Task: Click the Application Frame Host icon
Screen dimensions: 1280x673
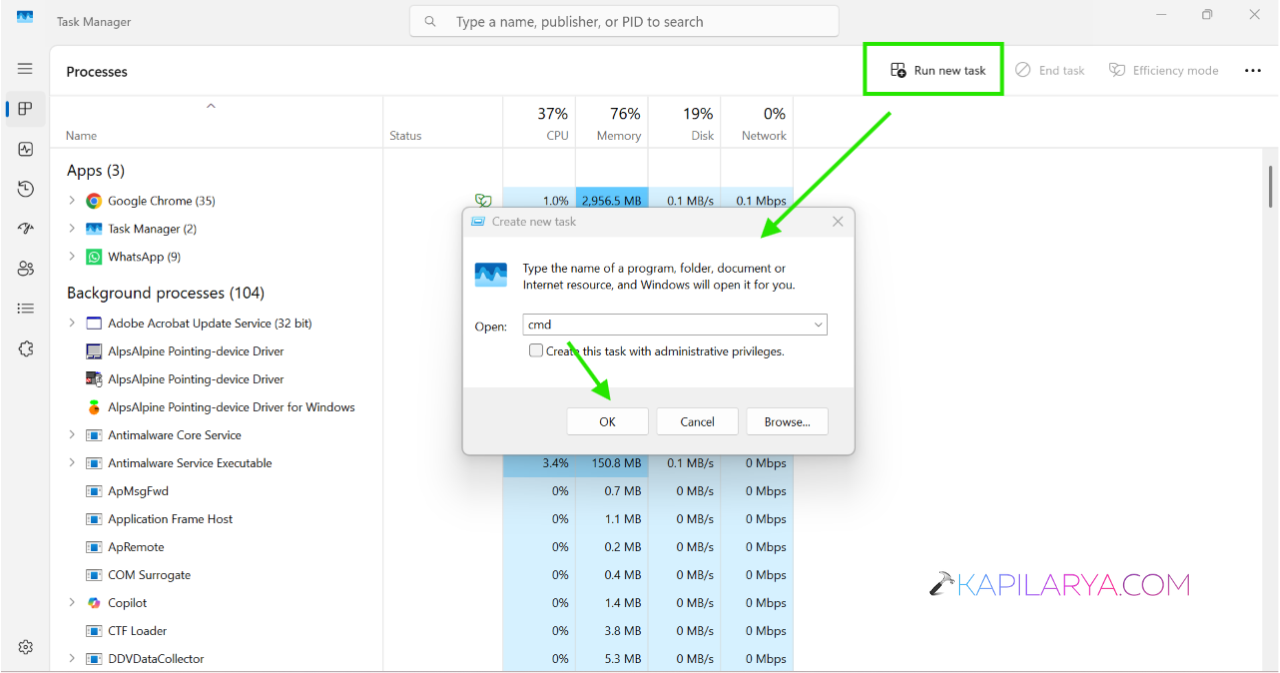Action: click(94, 519)
